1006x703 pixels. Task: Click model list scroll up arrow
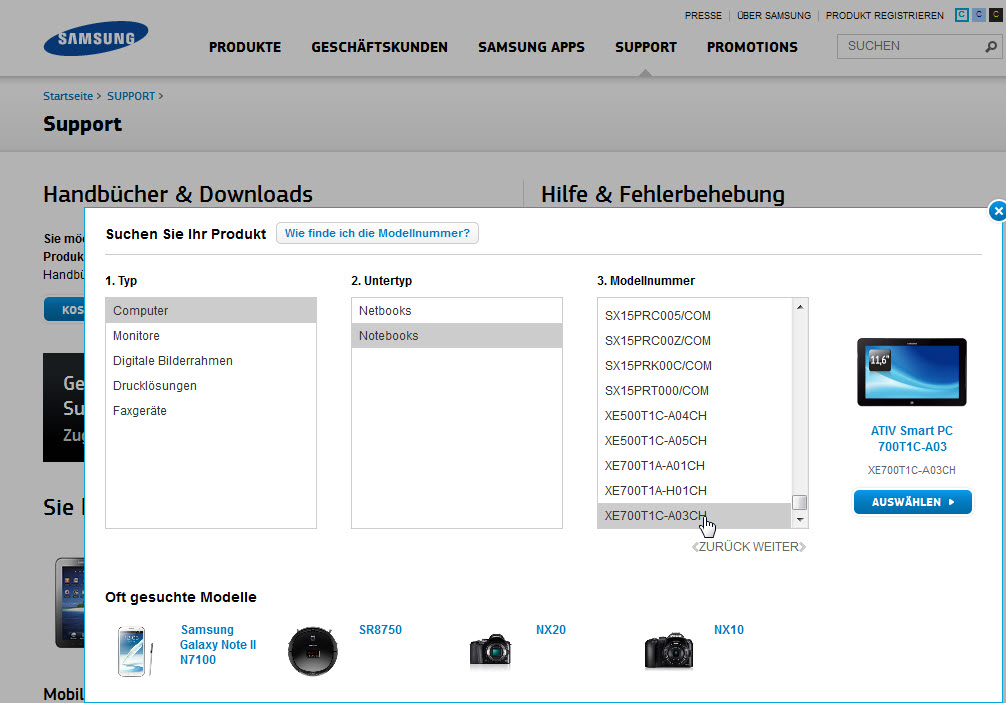tap(799, 307)
